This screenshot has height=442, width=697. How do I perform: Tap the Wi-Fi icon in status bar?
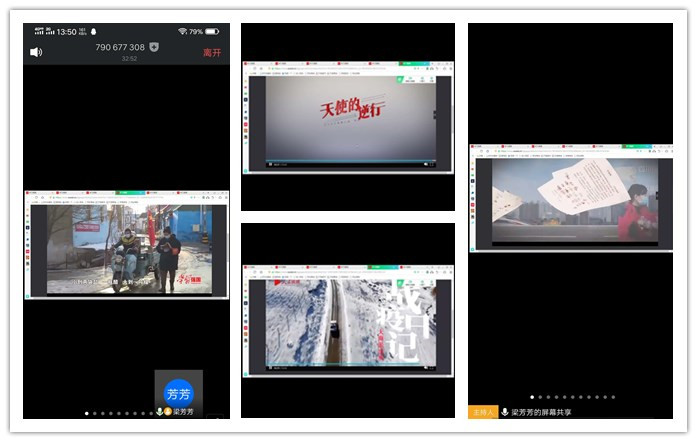coord(182,31)
